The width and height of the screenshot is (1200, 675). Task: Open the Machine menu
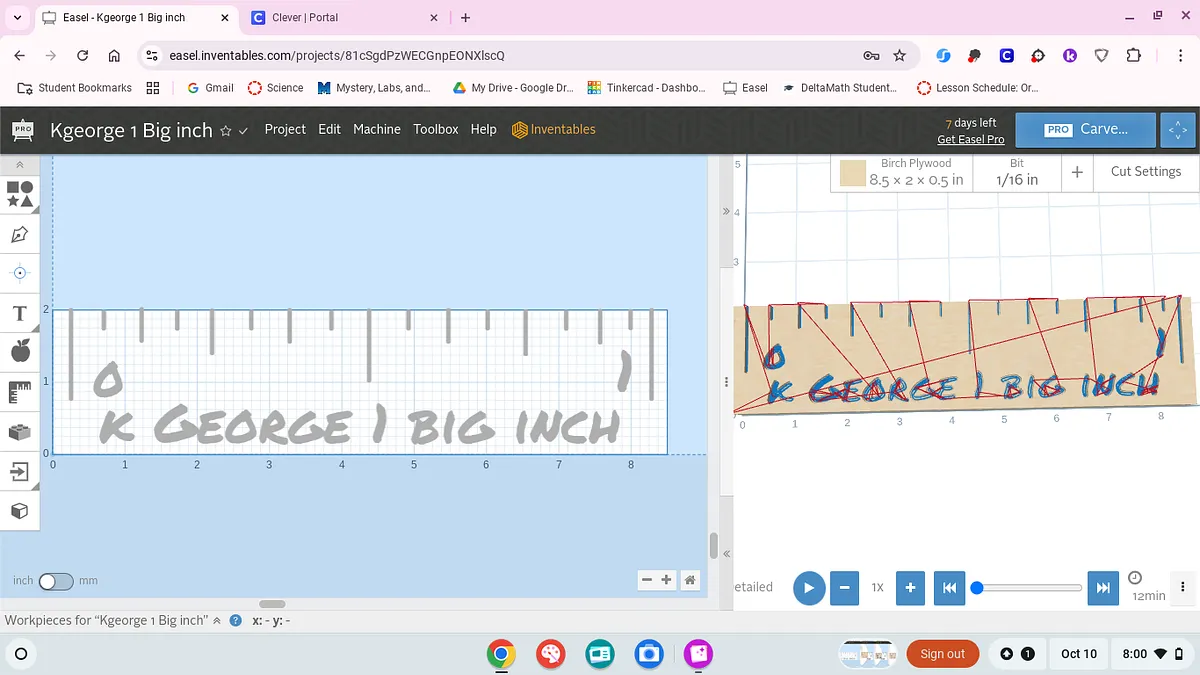tap(376, 130)
